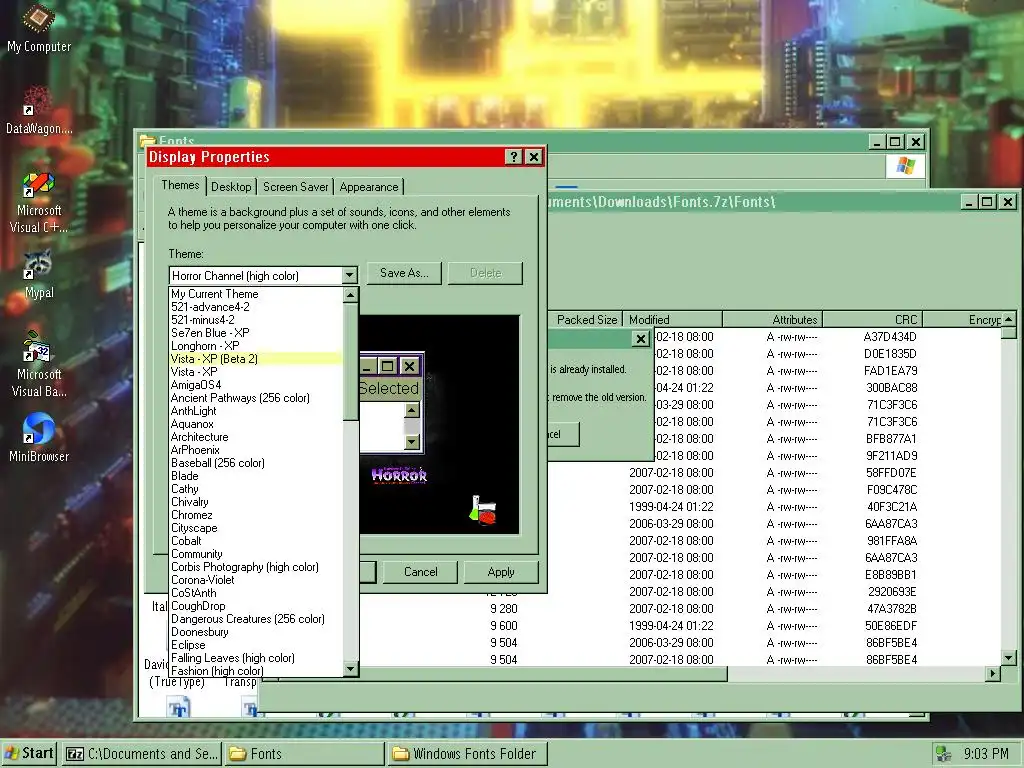Click the theme list scrollbar thumb
The image size is (1024, 768).
[351, 361]
